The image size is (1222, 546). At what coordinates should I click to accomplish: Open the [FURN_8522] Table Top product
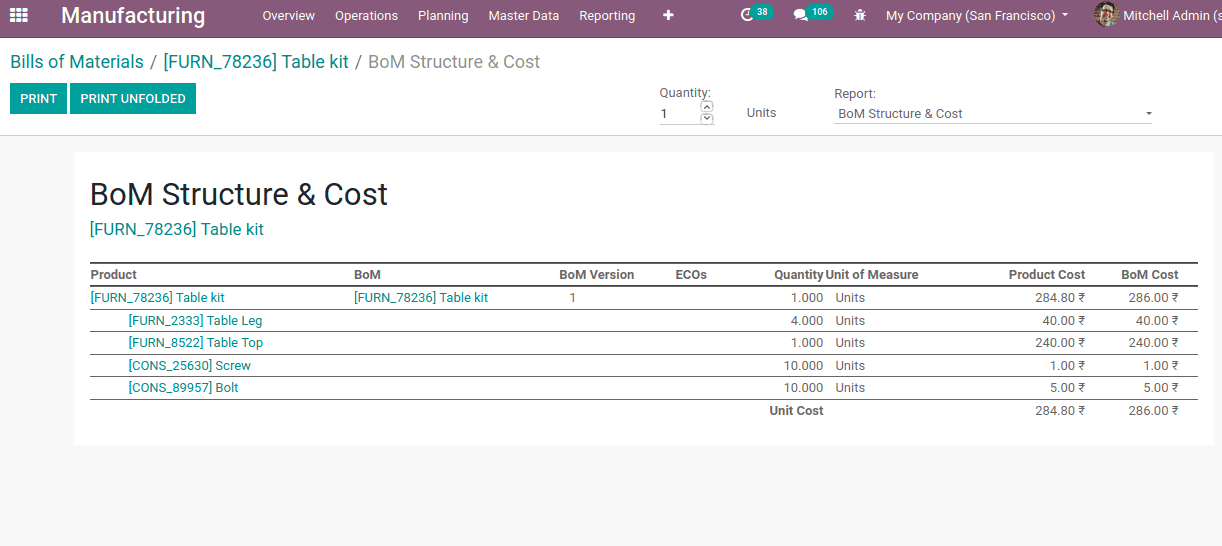point(196,343)
